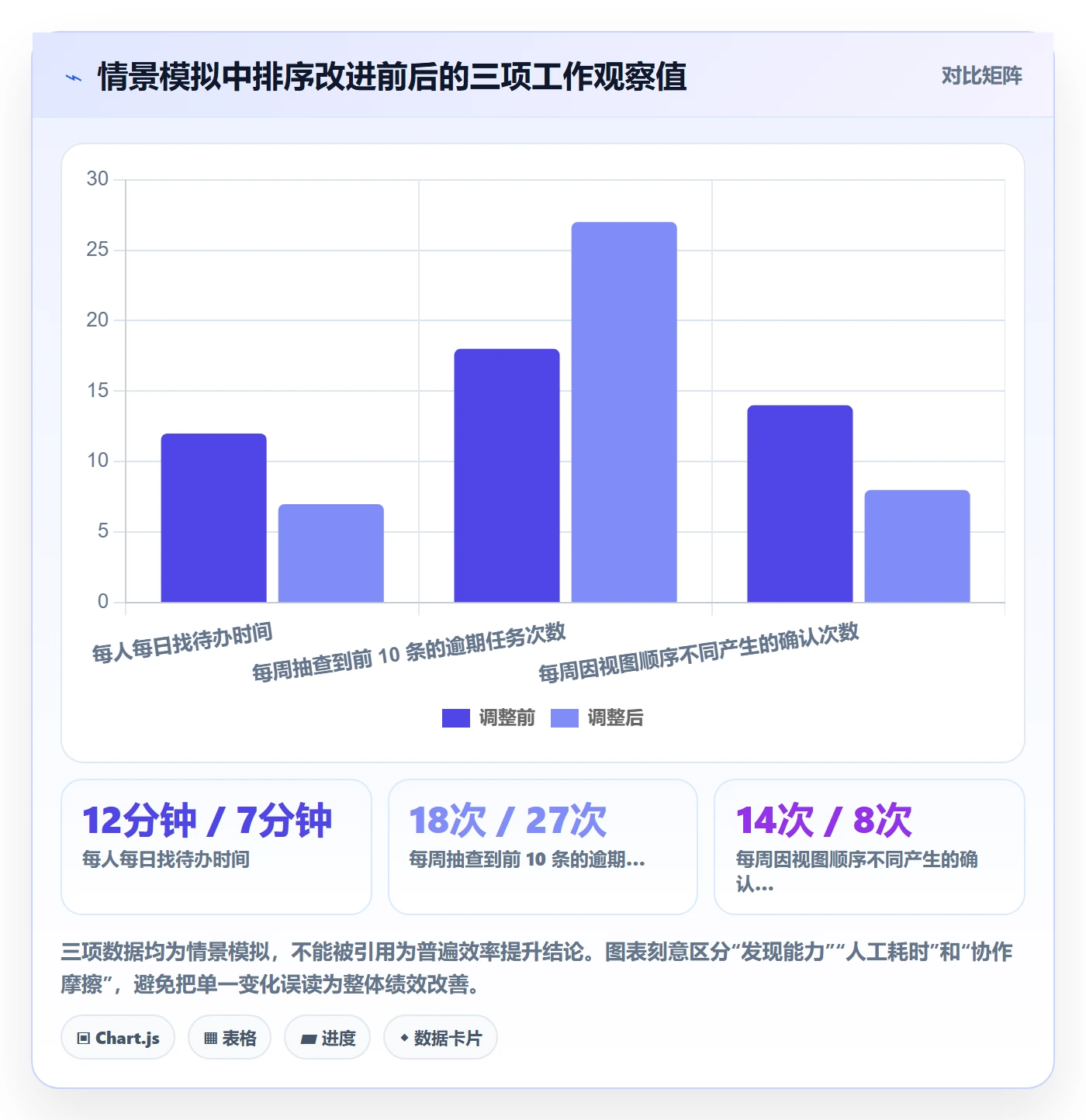The height and width of the screenshot is (1120, 1086).
Task: Select the 18次 / 27次 data card
Action: coord(543,847)
